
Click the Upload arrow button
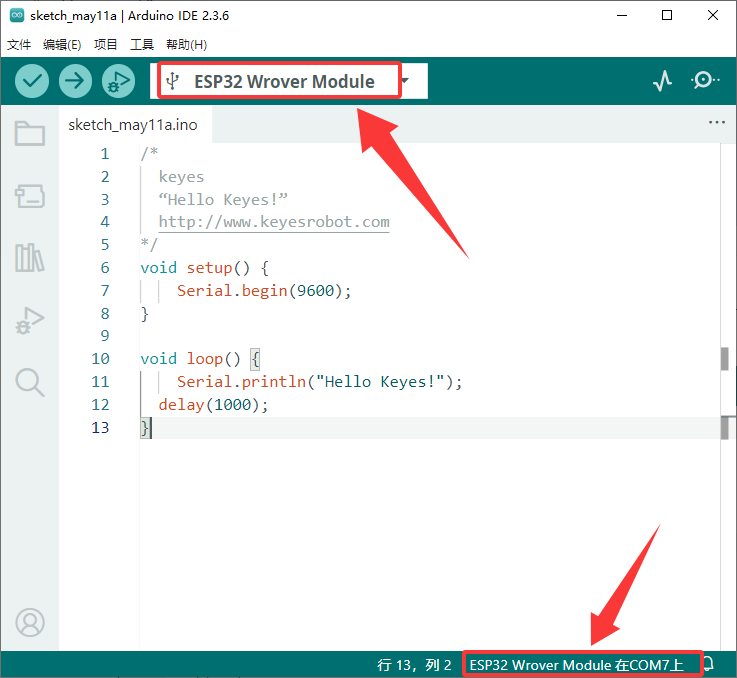[x=75, y=81]
